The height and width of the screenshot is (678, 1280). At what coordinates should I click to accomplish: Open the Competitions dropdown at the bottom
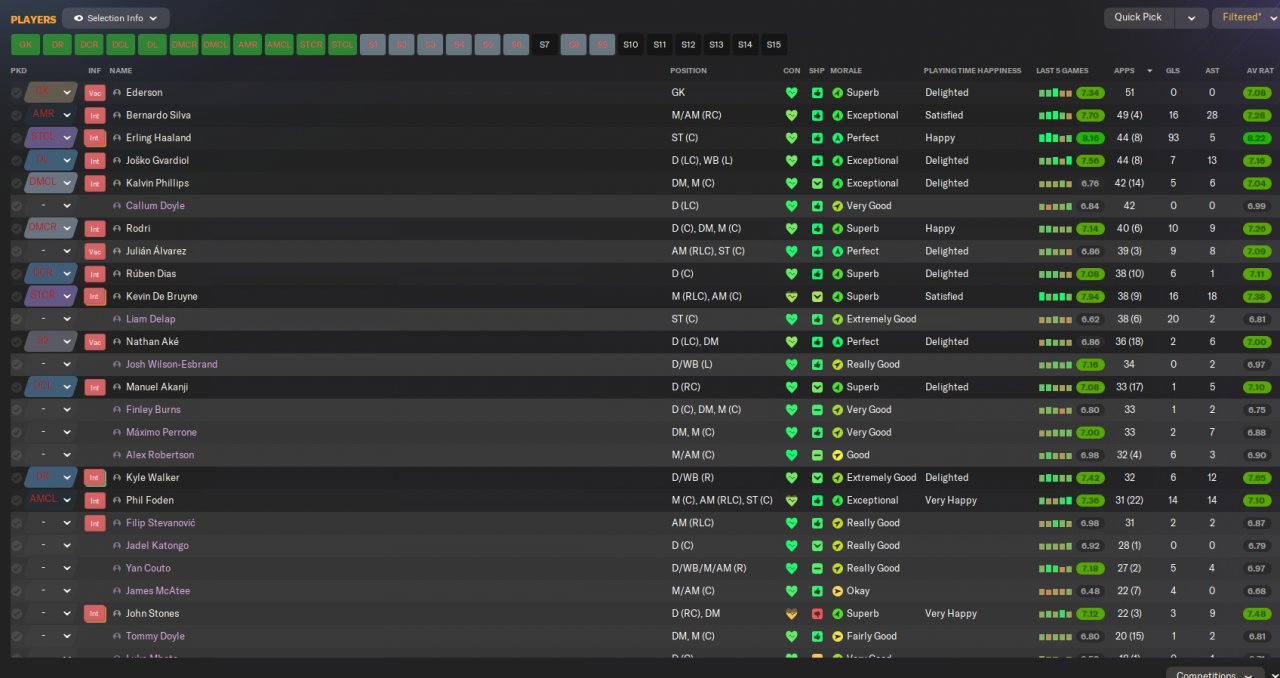tap(1216, 674)
